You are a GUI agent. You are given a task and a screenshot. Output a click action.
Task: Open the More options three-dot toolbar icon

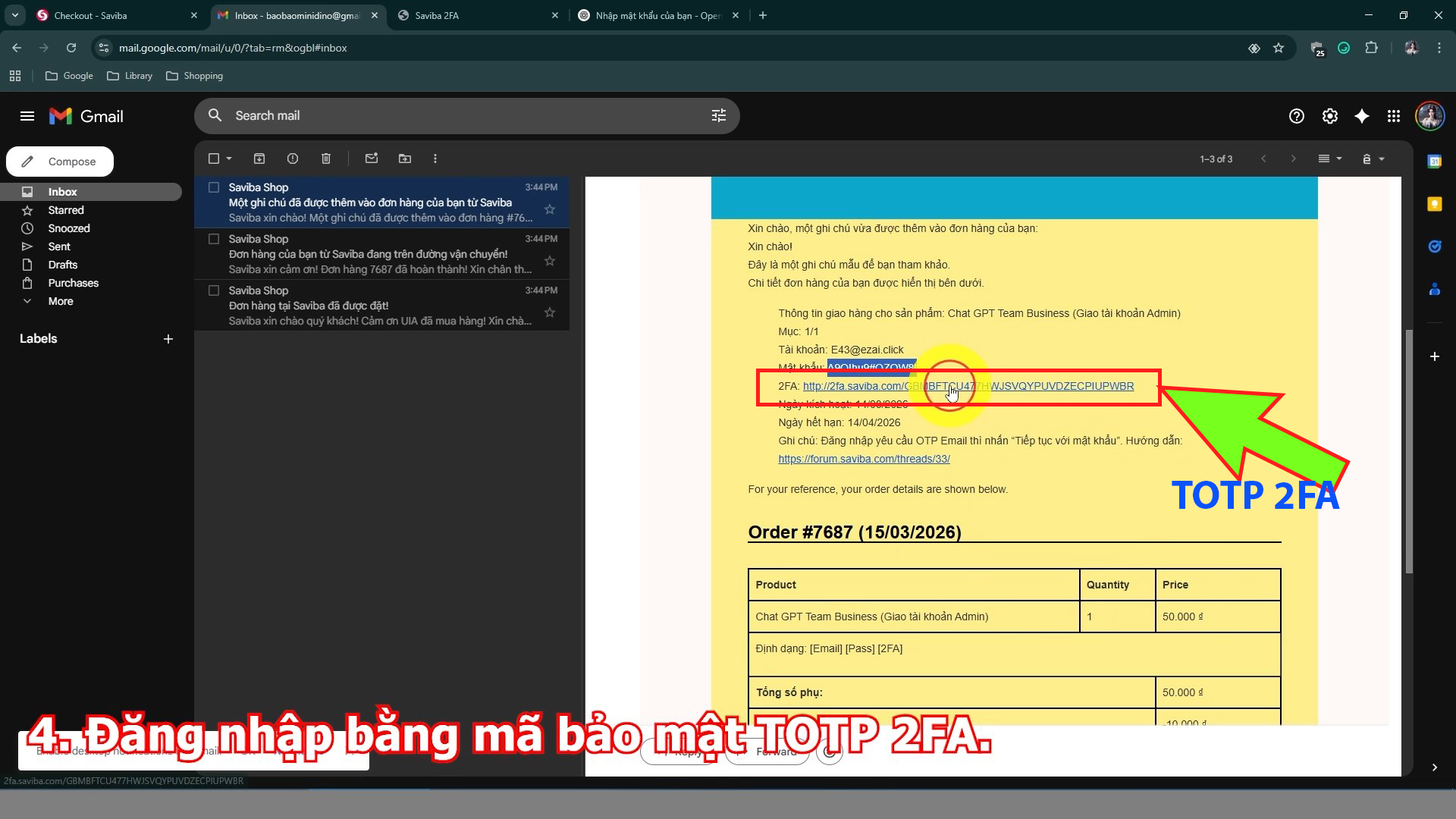coord(435,158)
